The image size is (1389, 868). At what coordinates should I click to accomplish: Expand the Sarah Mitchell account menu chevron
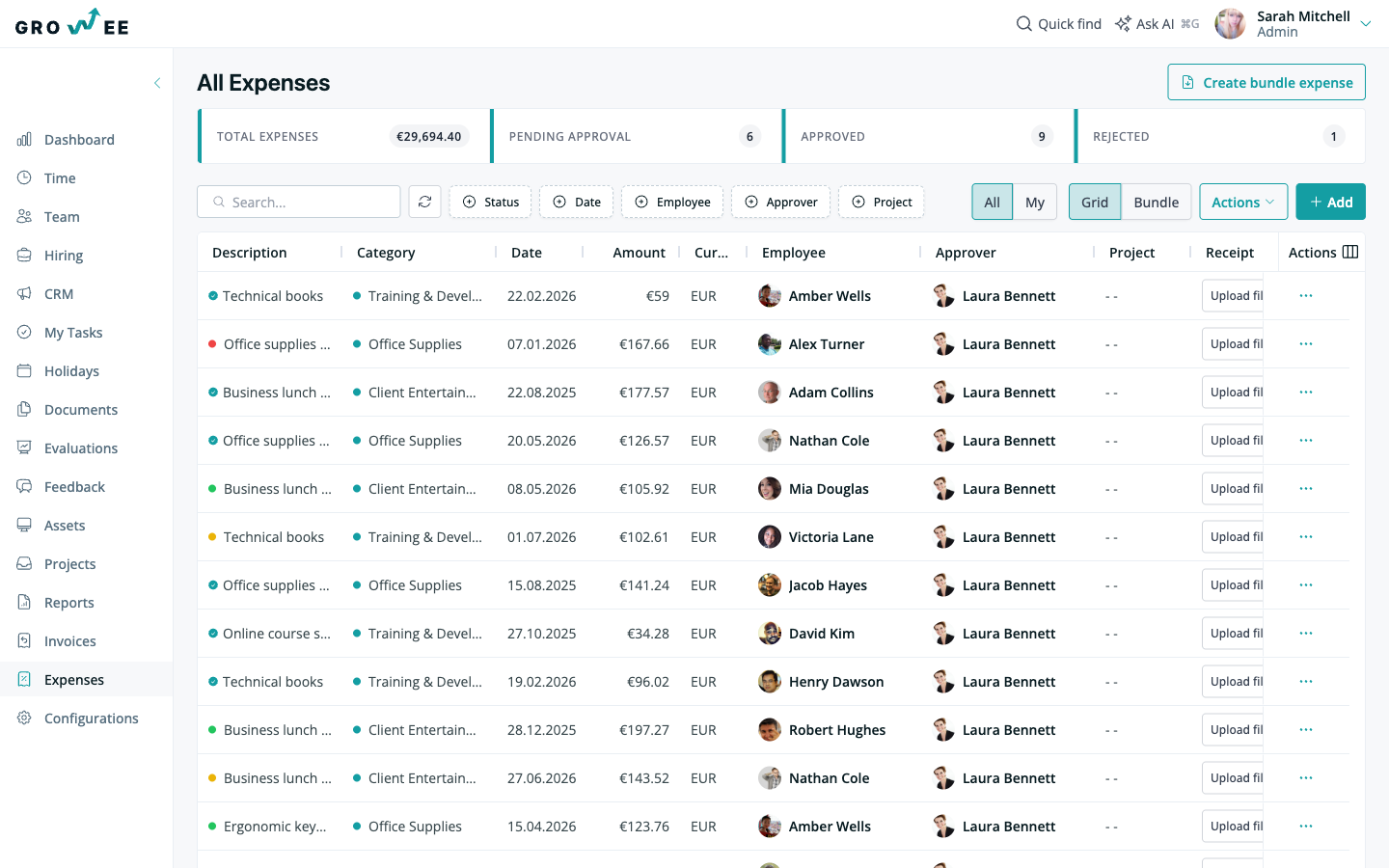(x=1366, y=24)
